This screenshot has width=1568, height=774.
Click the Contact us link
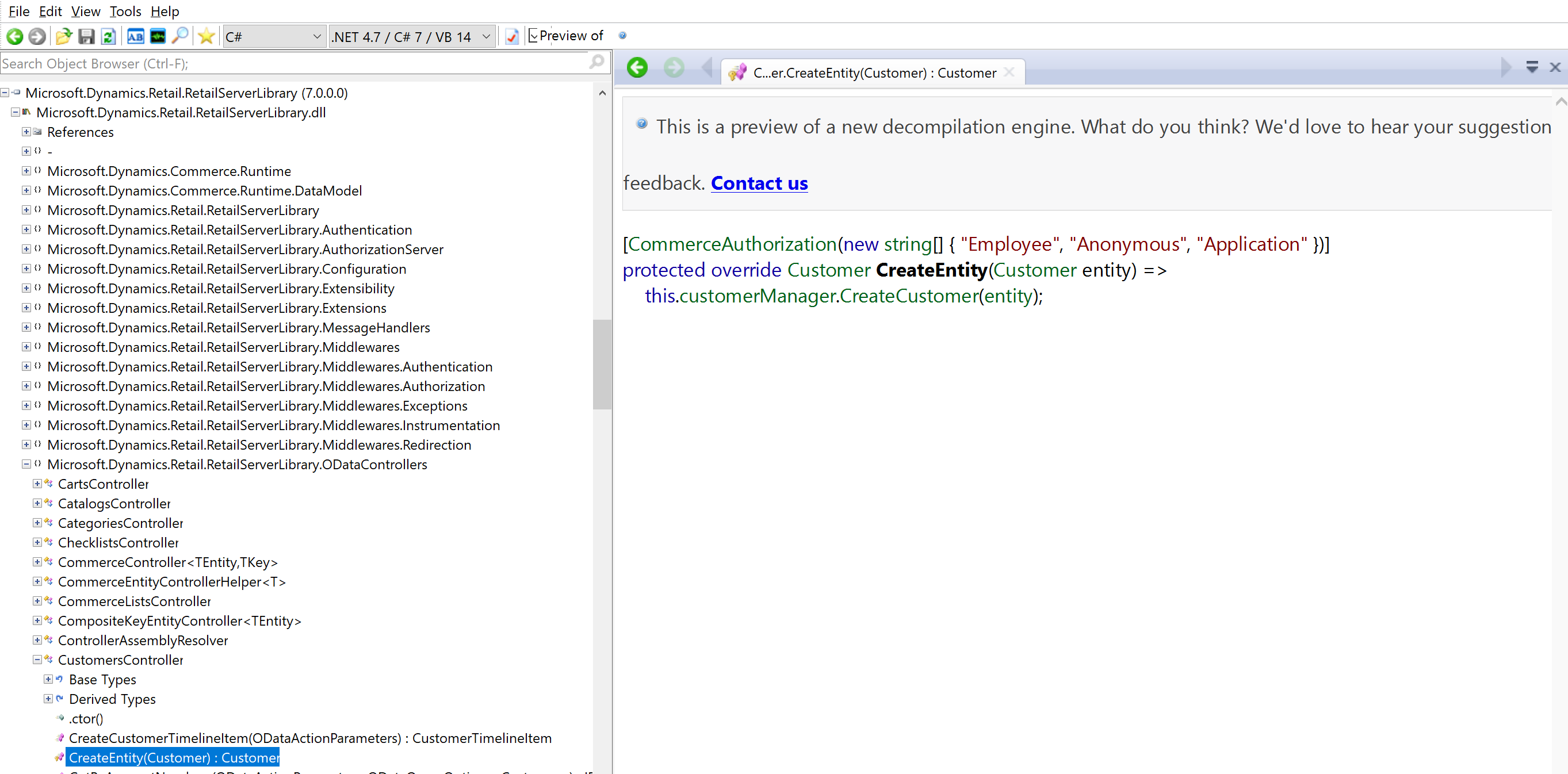[x=759, y=183]
